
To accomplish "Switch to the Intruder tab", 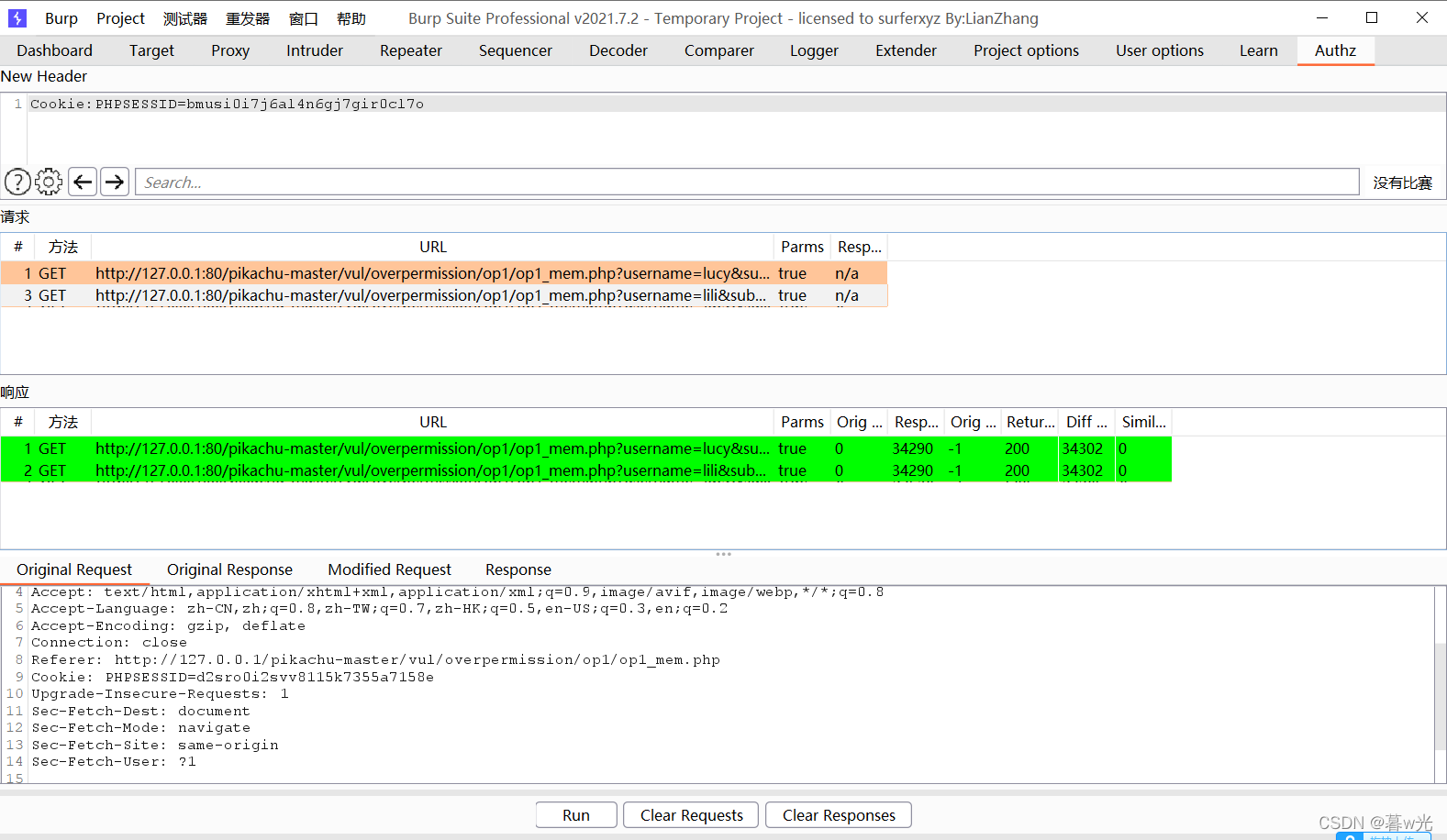I will point(315,50).
